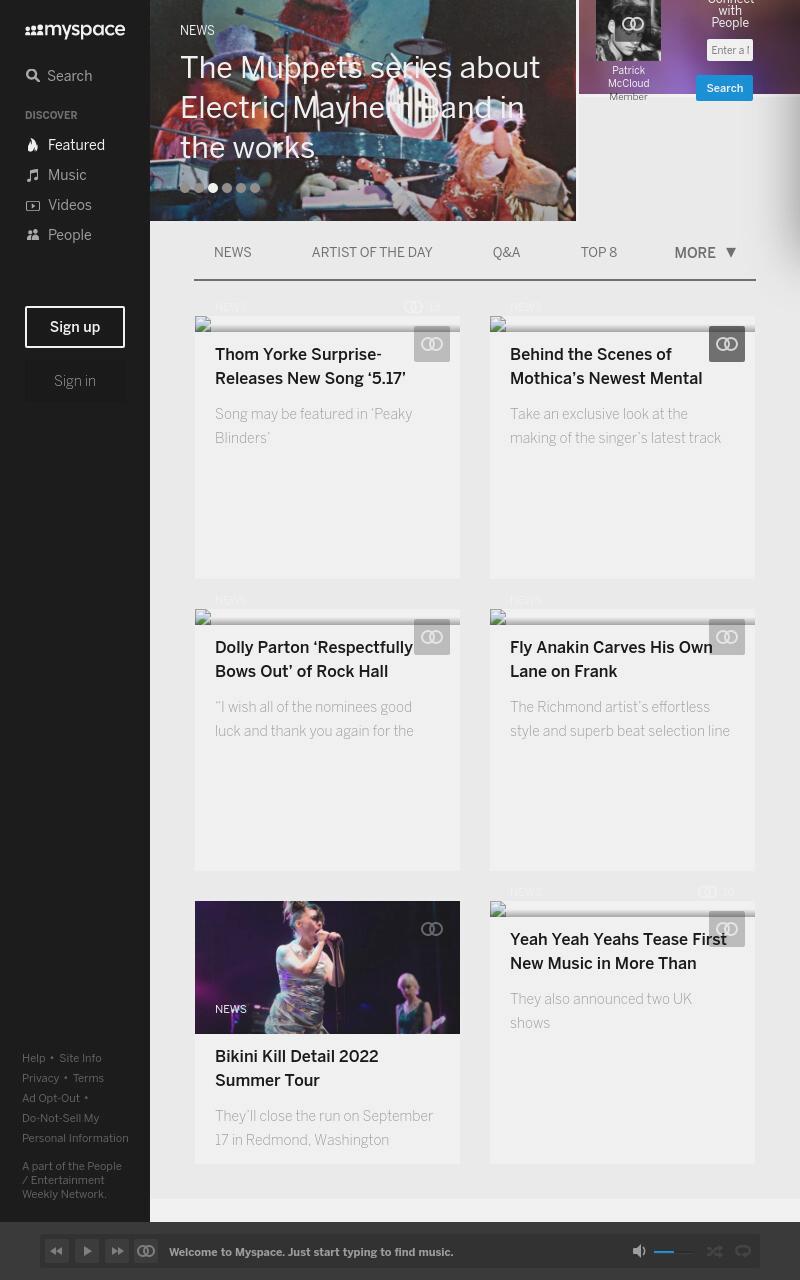Viewport: 800px width, 1280px height.
Task: Open the Bikini Kill concert photo thumbnail
Action: [327, 967]
